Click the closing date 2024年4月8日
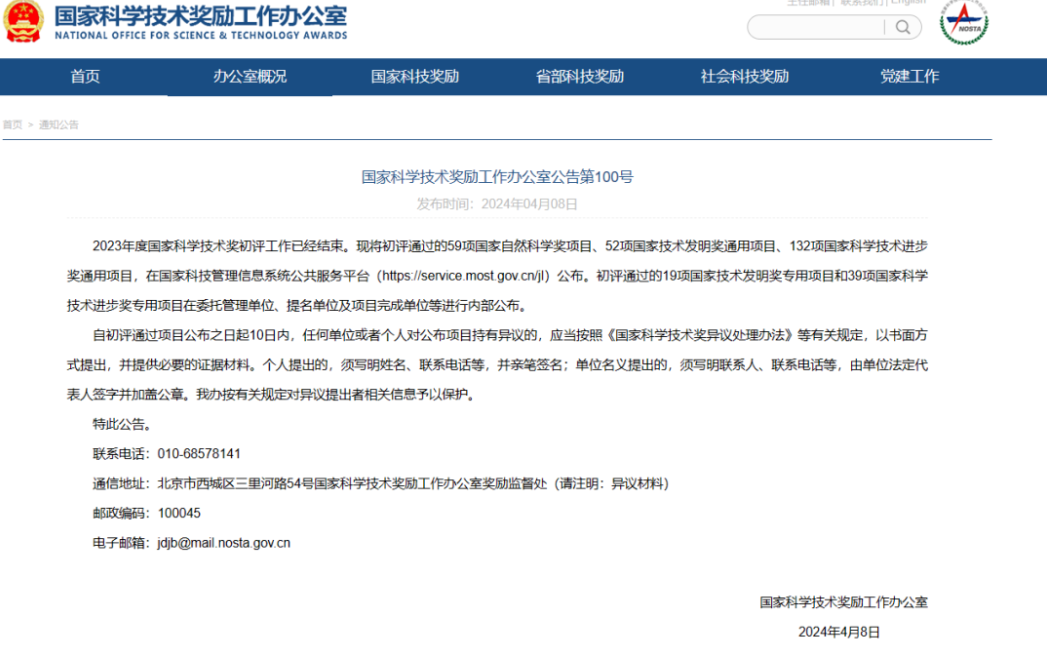 [839, 632]
